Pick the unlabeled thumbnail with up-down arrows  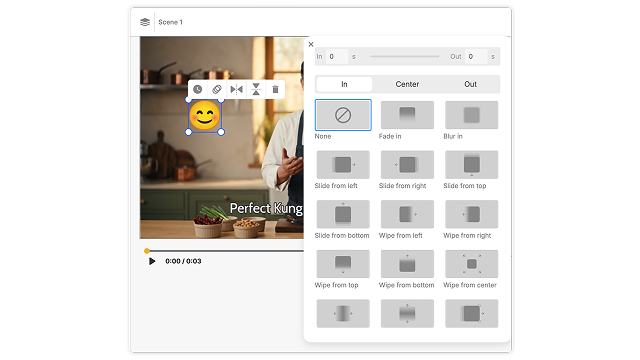coord(407,313)
